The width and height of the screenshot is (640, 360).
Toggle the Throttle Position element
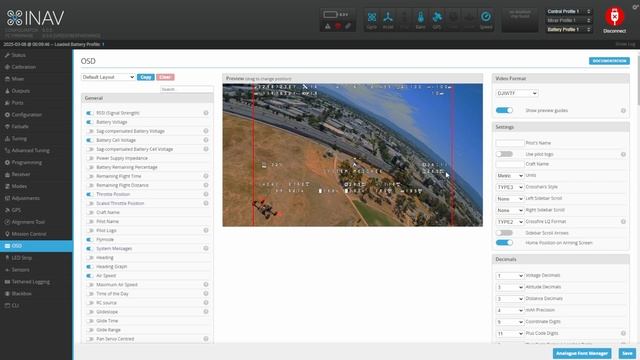90,194
